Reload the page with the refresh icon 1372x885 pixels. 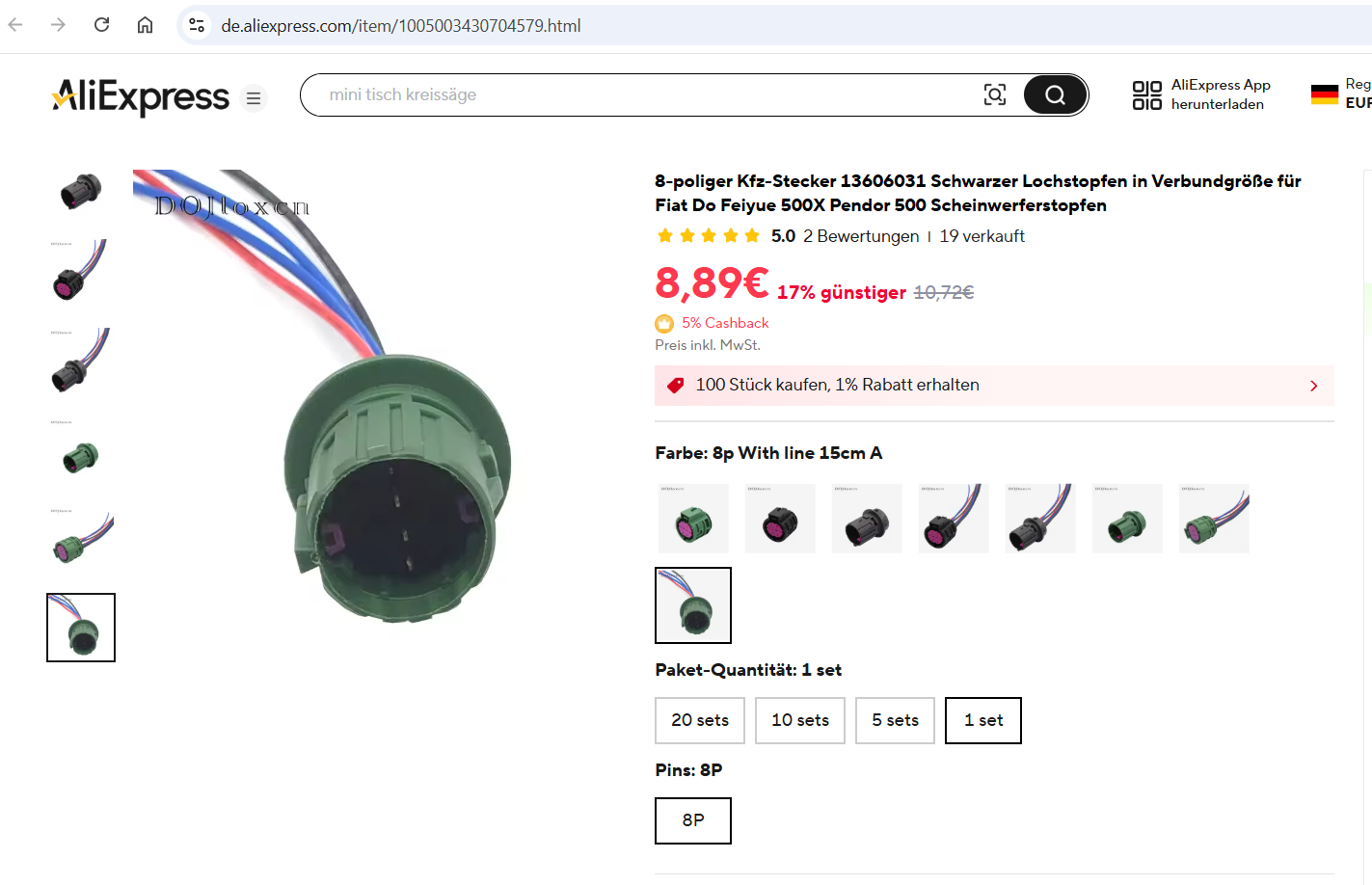(101, 25)
